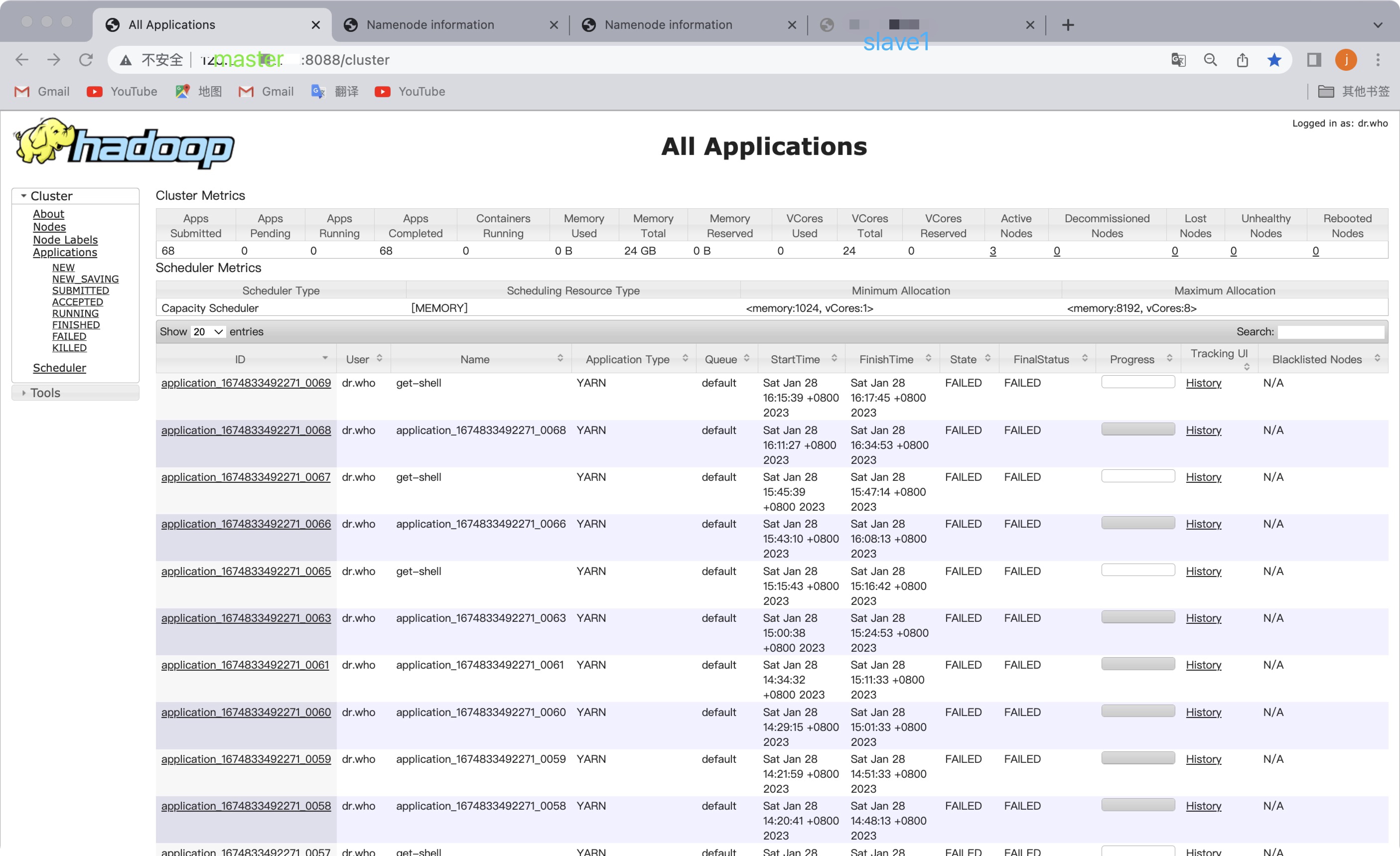1400x856 pixels.
Task: Close the second Namenode information tab
Action: 792,25
